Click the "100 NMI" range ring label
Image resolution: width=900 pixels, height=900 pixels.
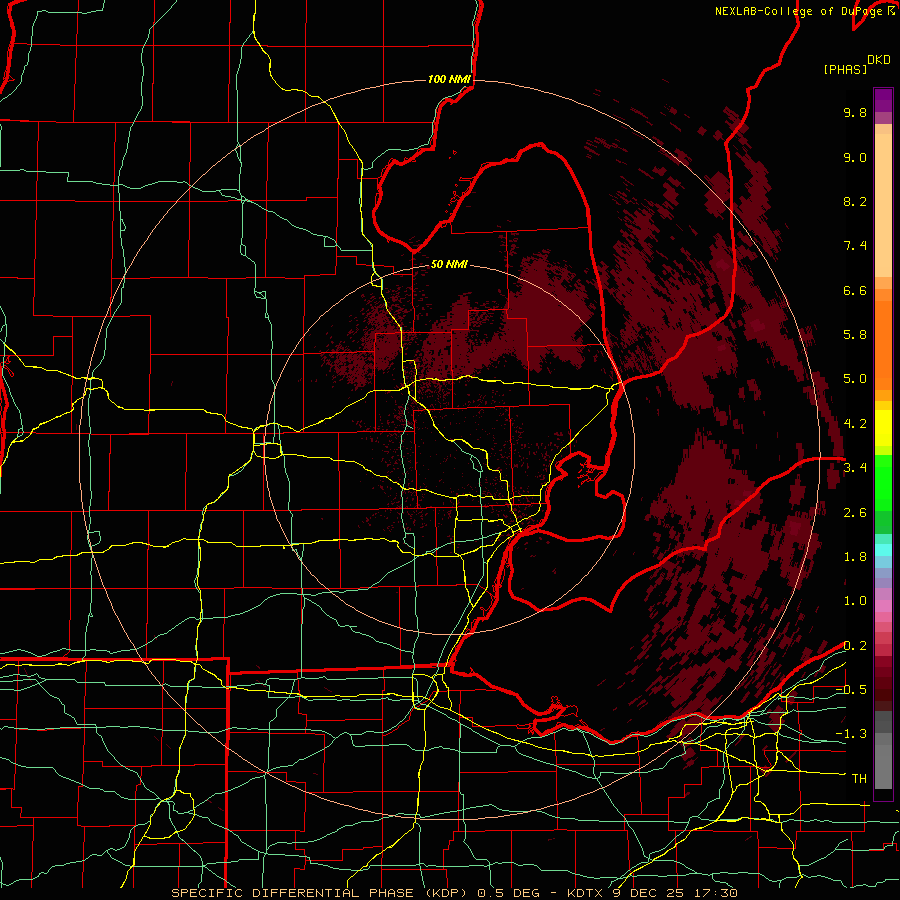[449, 79]
